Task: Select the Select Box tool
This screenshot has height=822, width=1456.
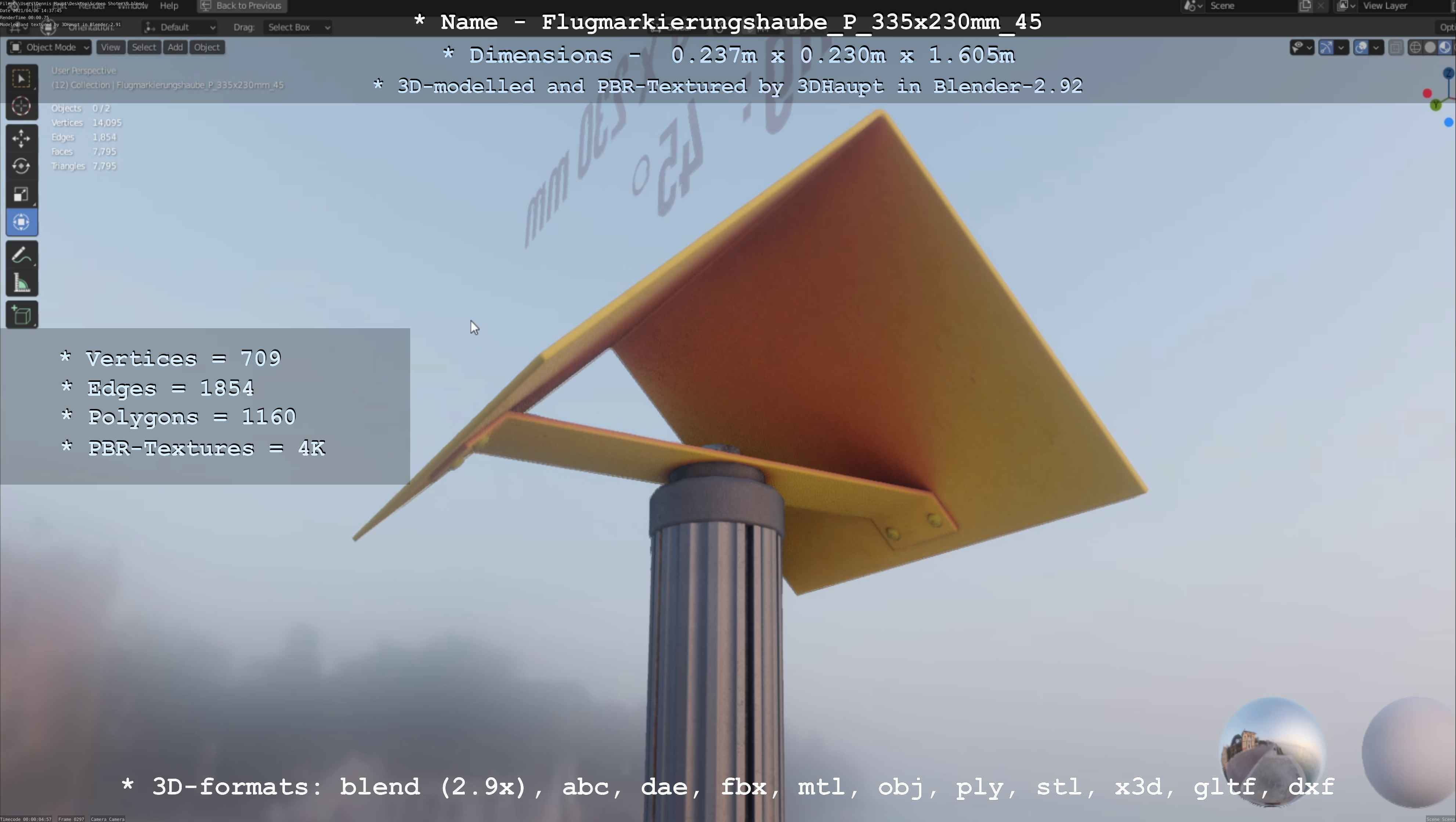Action: click(21, 78)
